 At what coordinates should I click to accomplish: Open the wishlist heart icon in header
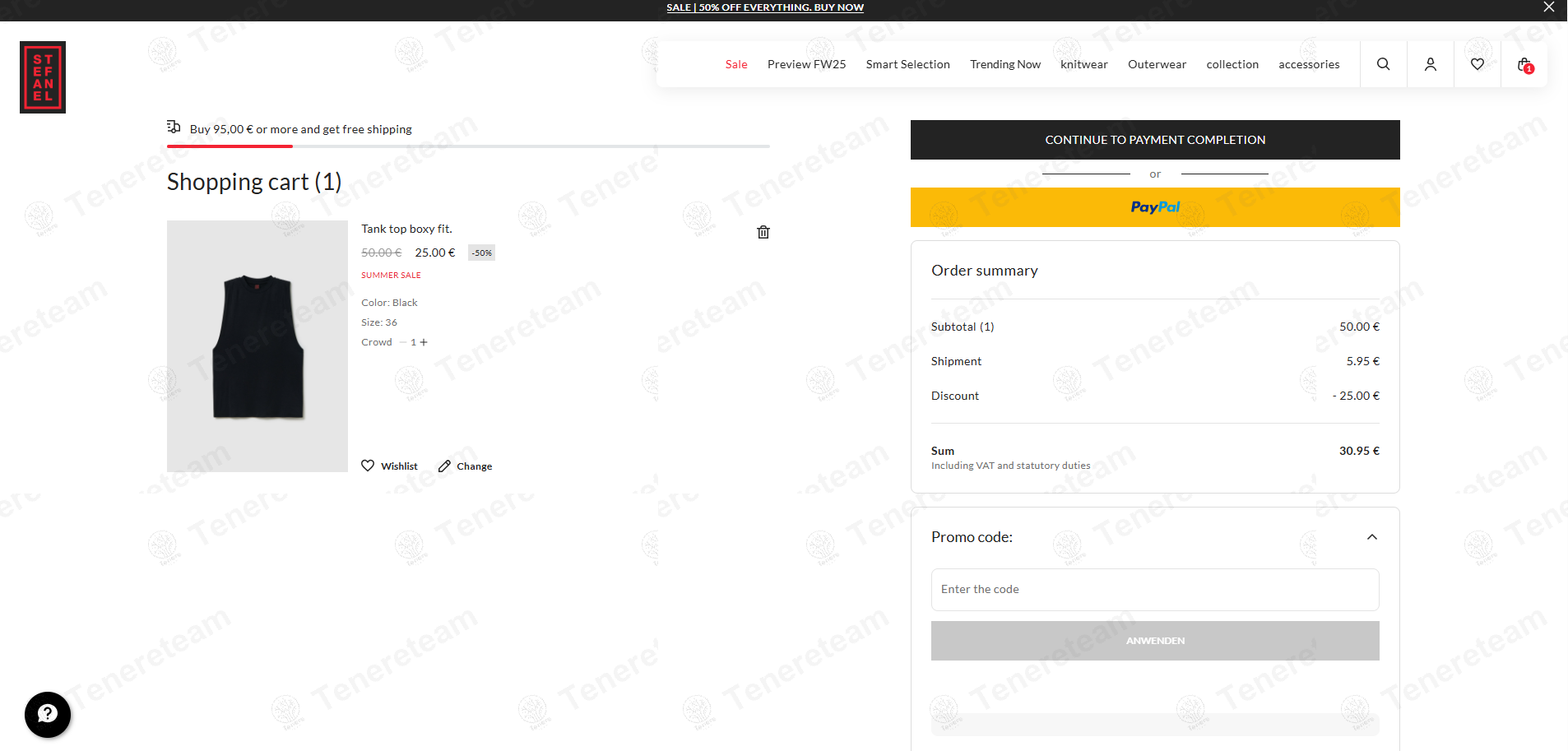tap(1478, 64)
